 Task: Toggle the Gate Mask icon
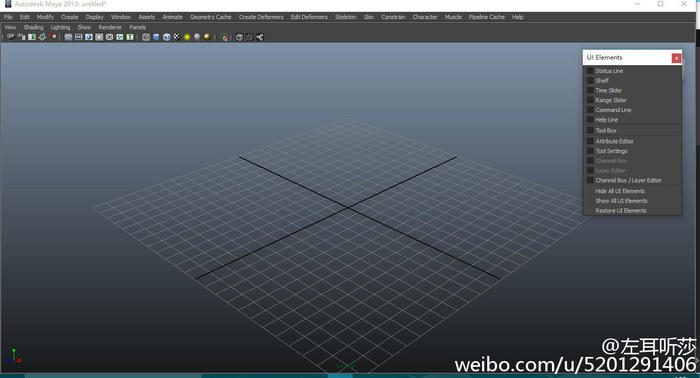coord(99,37)
